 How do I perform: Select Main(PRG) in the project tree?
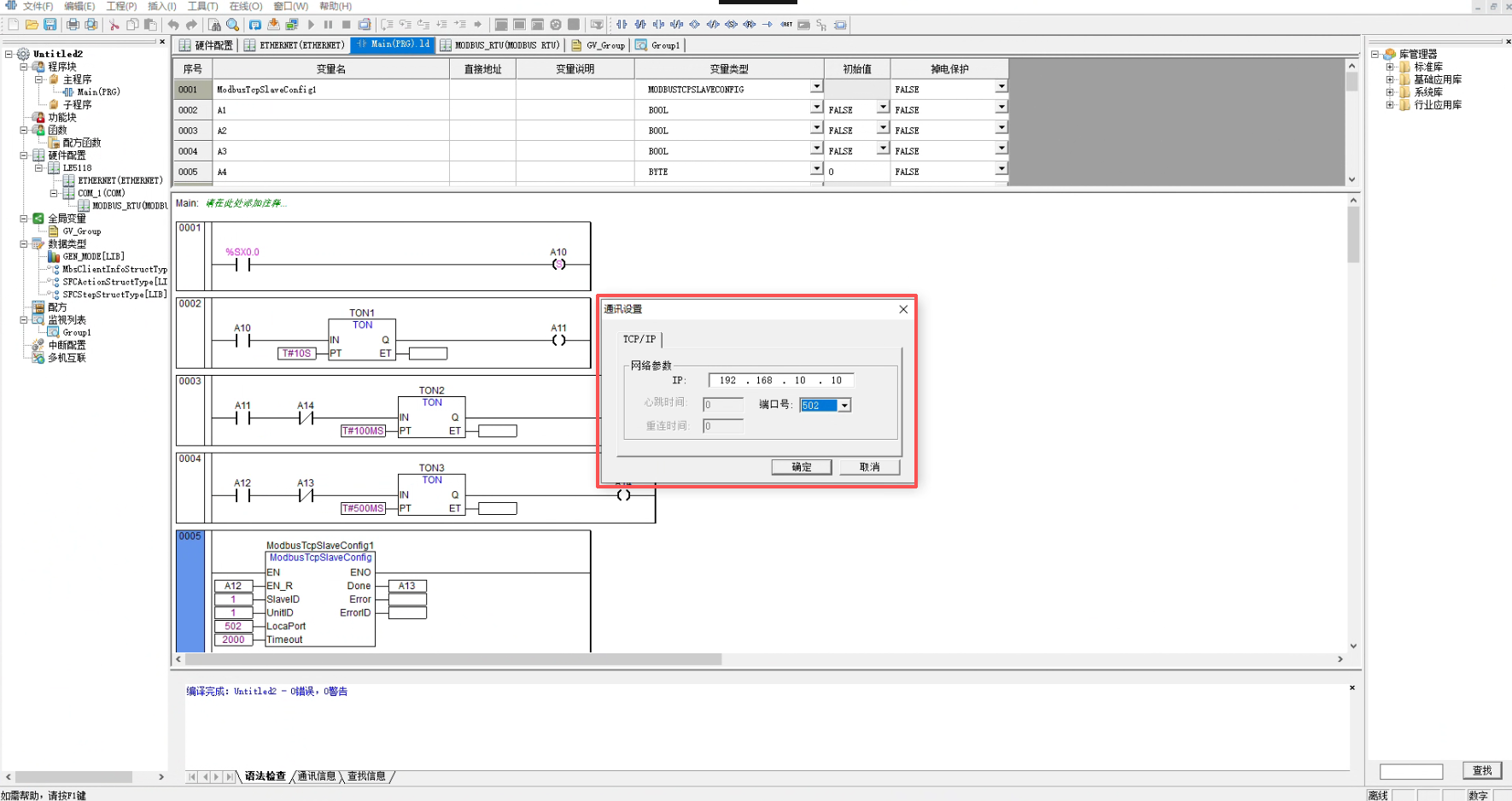[x=98, y=92]
